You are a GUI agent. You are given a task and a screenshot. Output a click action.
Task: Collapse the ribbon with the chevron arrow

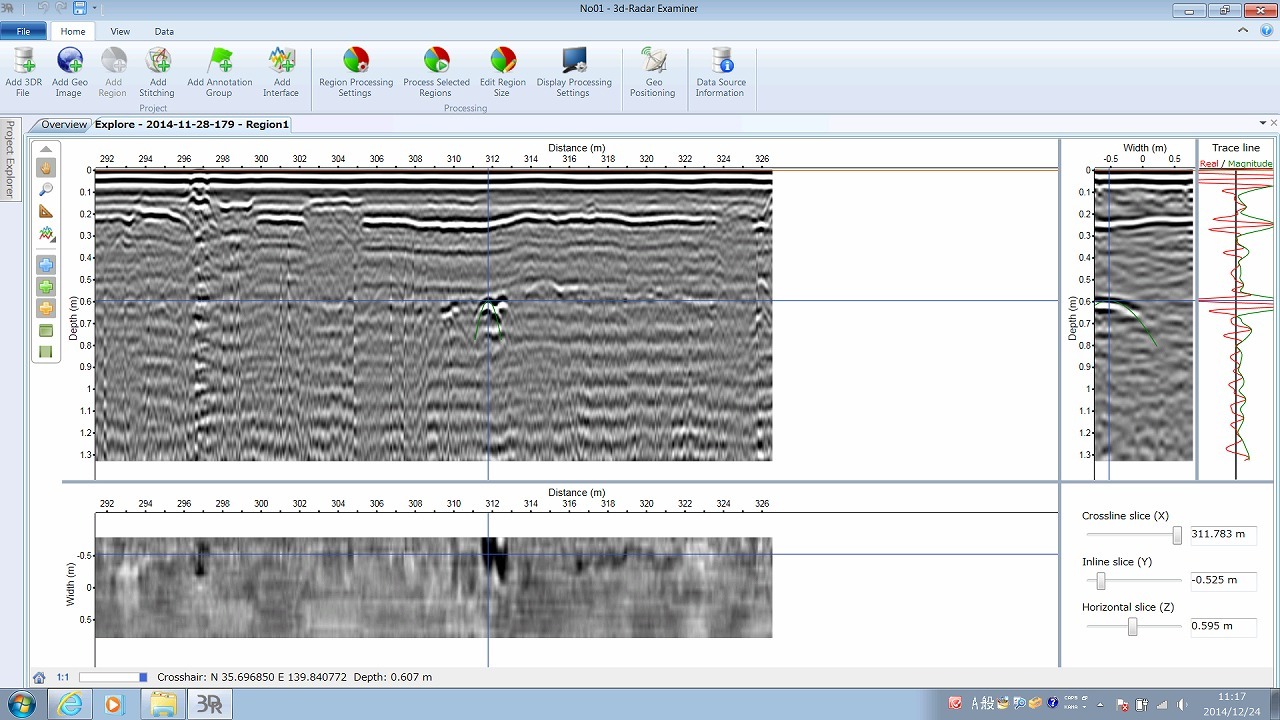[1244, 31]
